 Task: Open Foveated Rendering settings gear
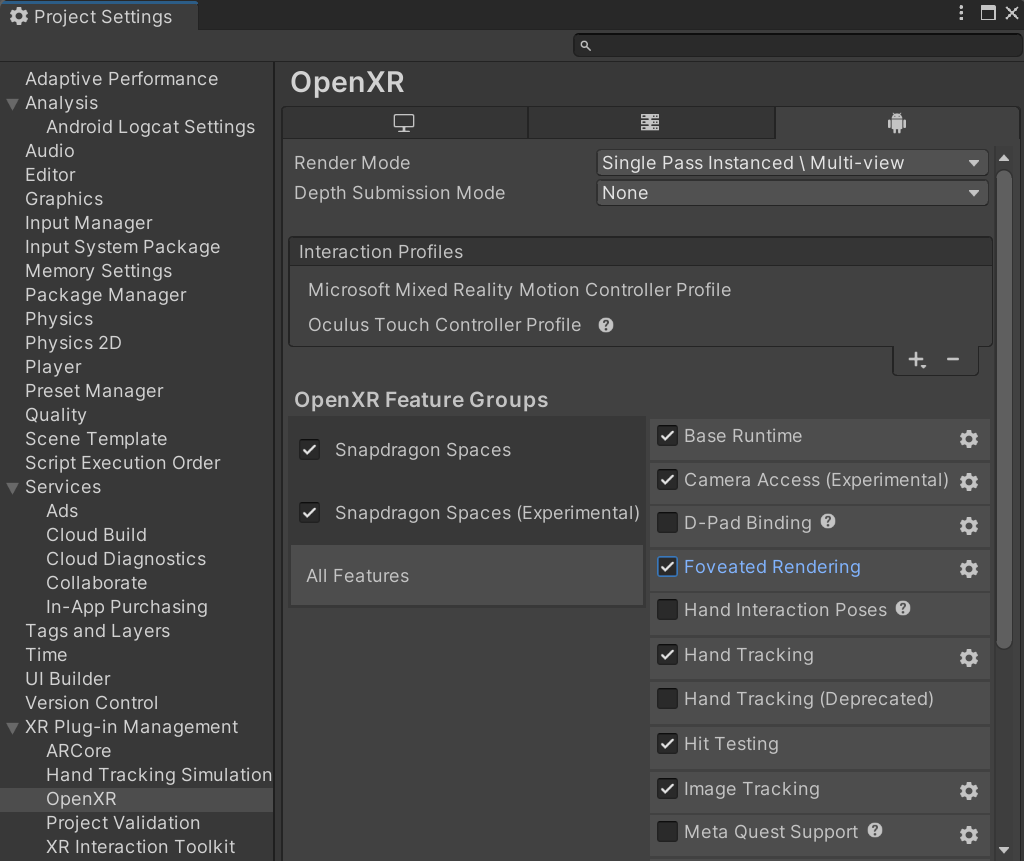[x=968, y=568]
